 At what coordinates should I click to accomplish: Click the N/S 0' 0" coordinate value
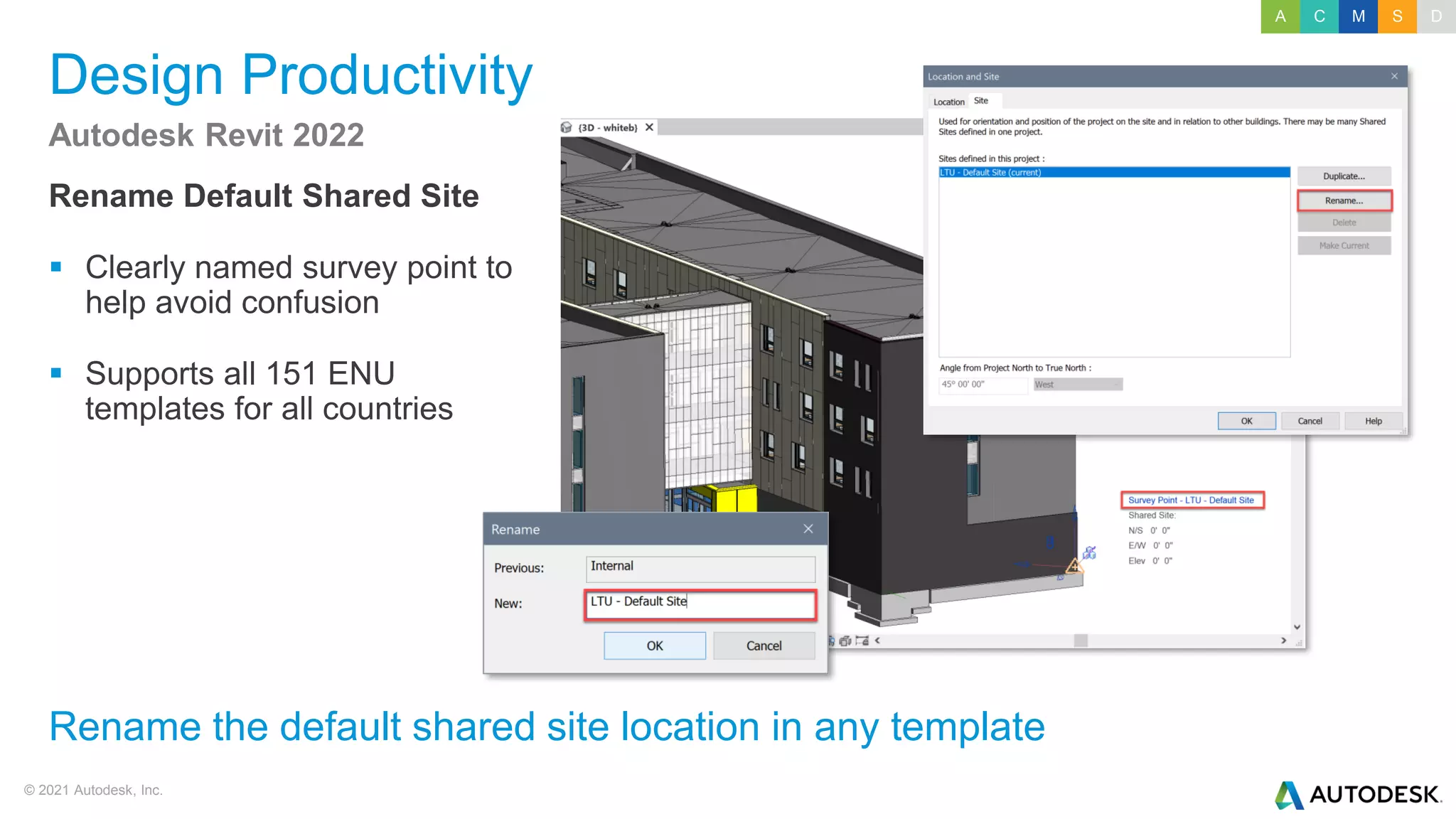click(x=1149, y=530)
